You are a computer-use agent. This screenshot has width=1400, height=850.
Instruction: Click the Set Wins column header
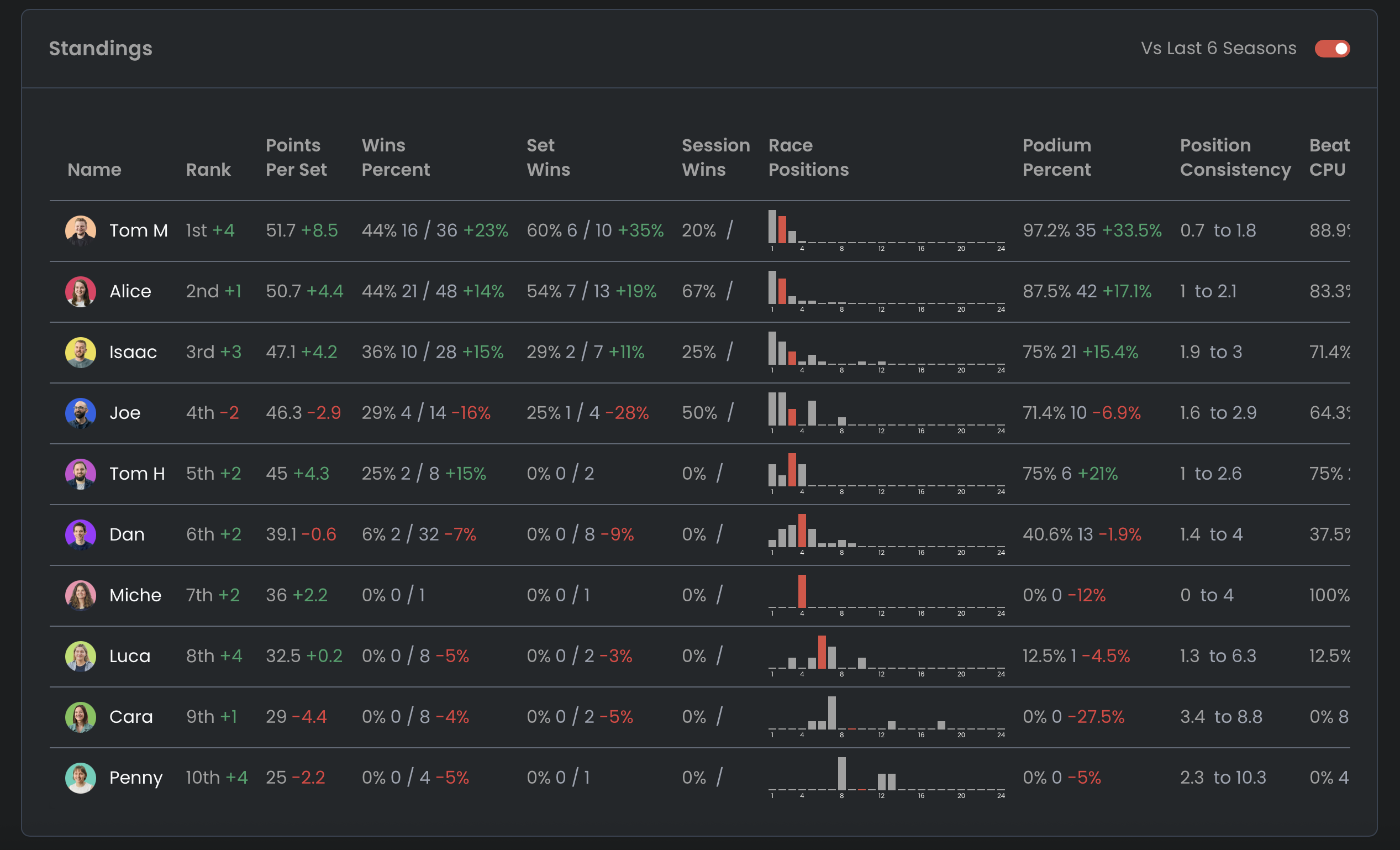point(548,158)
